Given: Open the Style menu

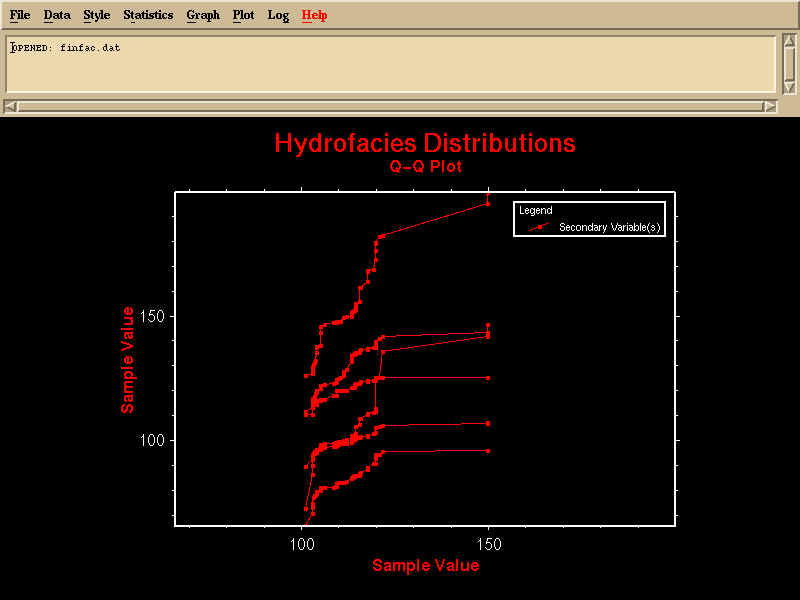Looking at the screenshot, I should pos(96,15).
